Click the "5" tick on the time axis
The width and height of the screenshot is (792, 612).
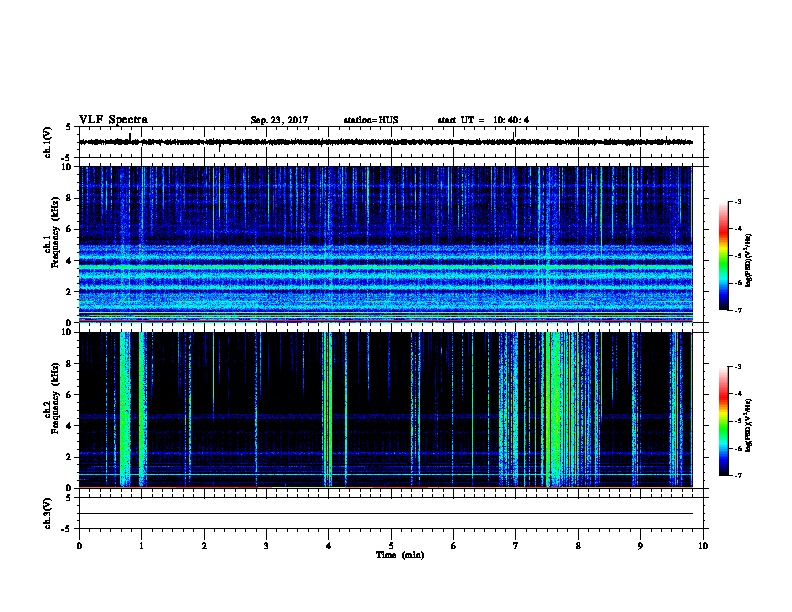pos(391,546)
